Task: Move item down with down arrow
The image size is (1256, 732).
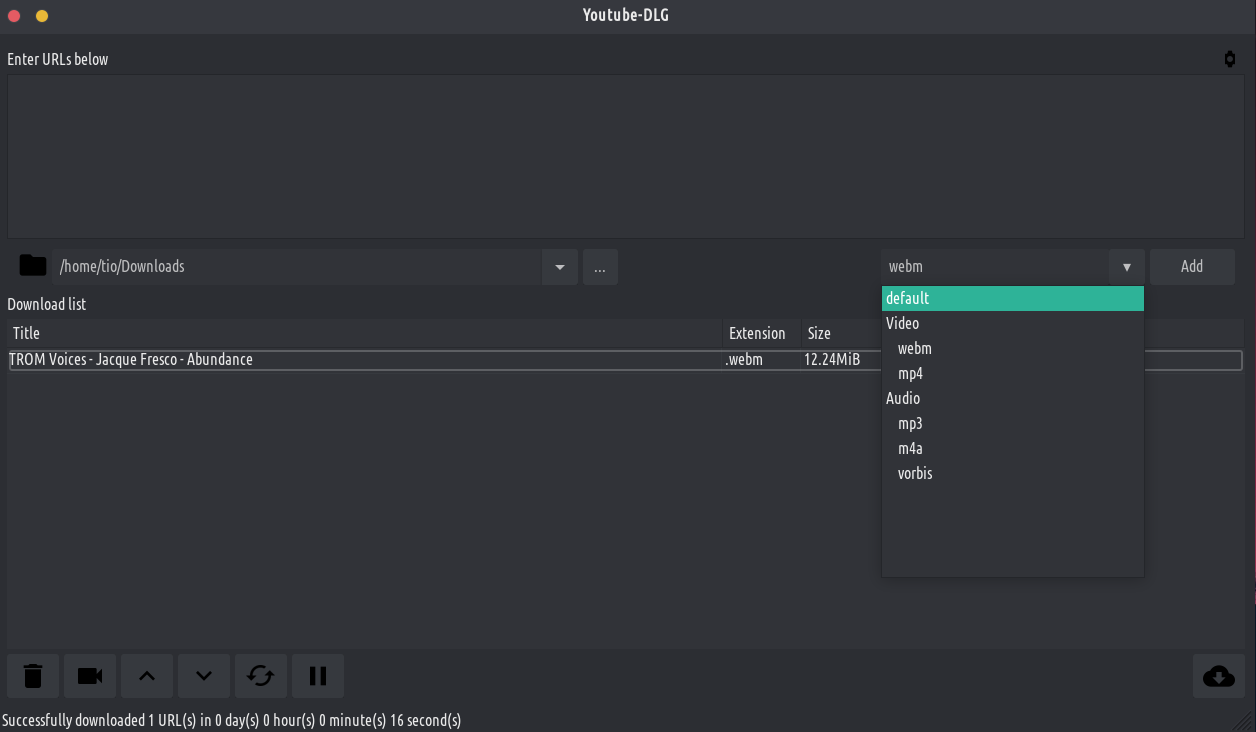Action: point(204,676)
